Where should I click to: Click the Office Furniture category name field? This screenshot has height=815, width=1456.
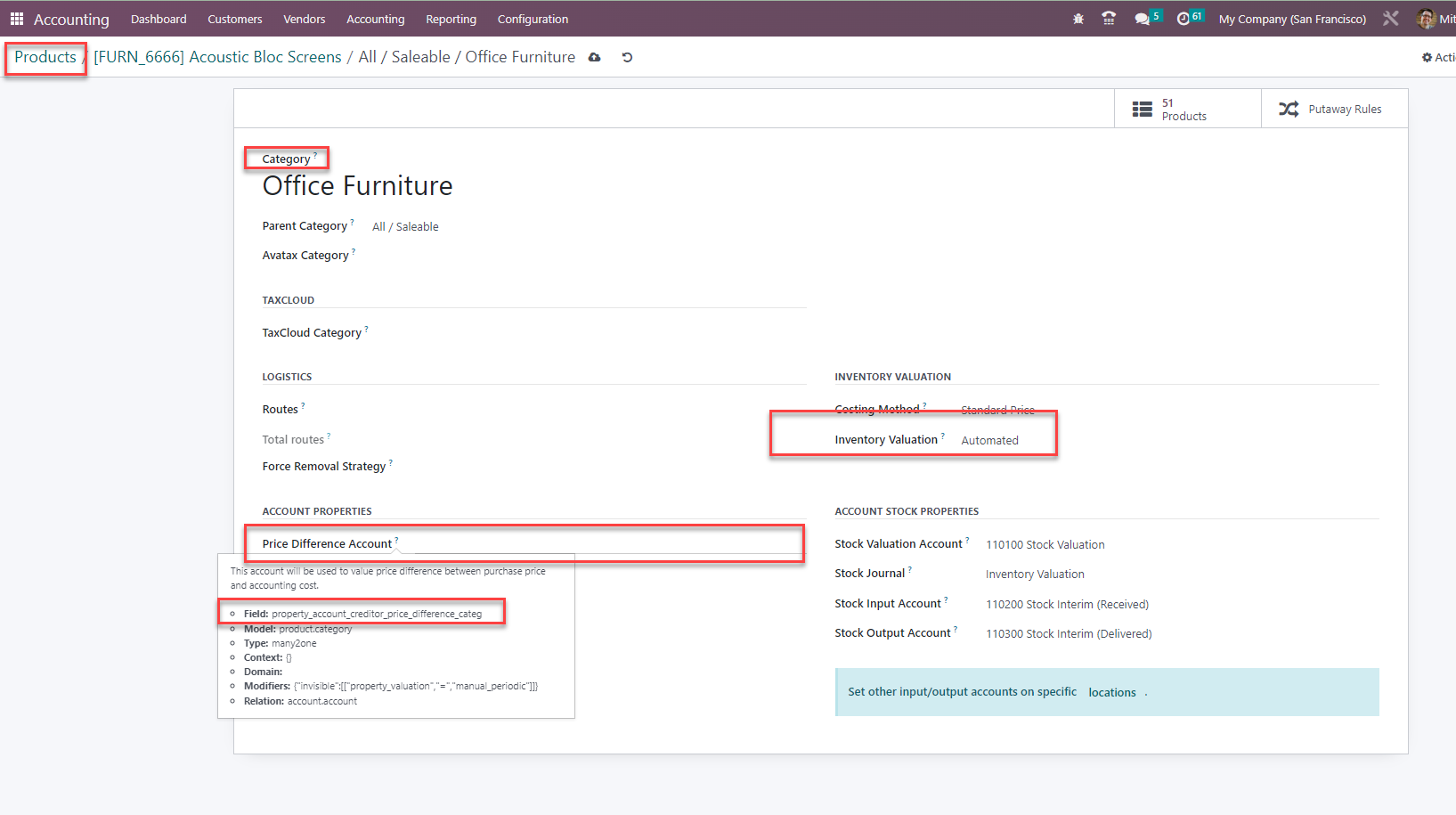pyautogui.click(x=357, y=185)
